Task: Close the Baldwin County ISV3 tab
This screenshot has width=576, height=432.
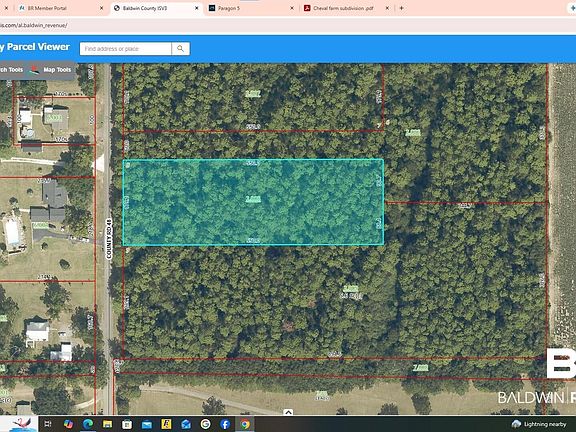Action: pos(197,8)
